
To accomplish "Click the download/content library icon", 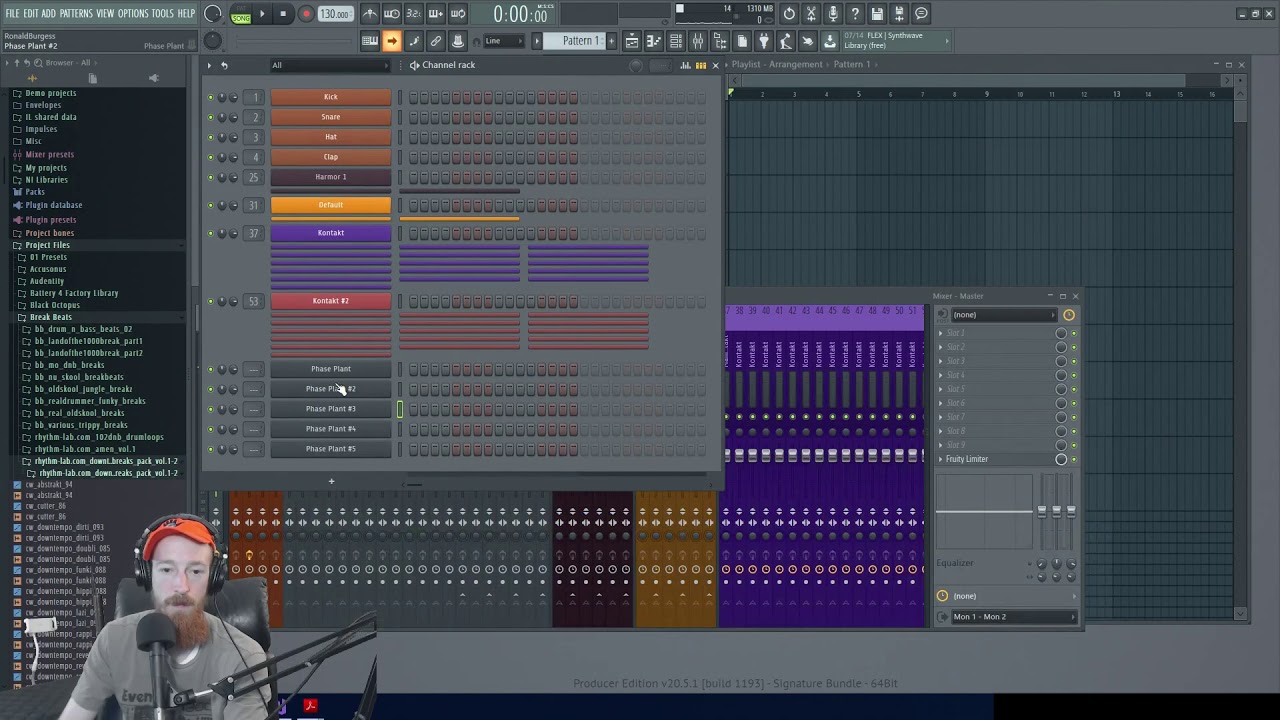I will tap(830, 41).
